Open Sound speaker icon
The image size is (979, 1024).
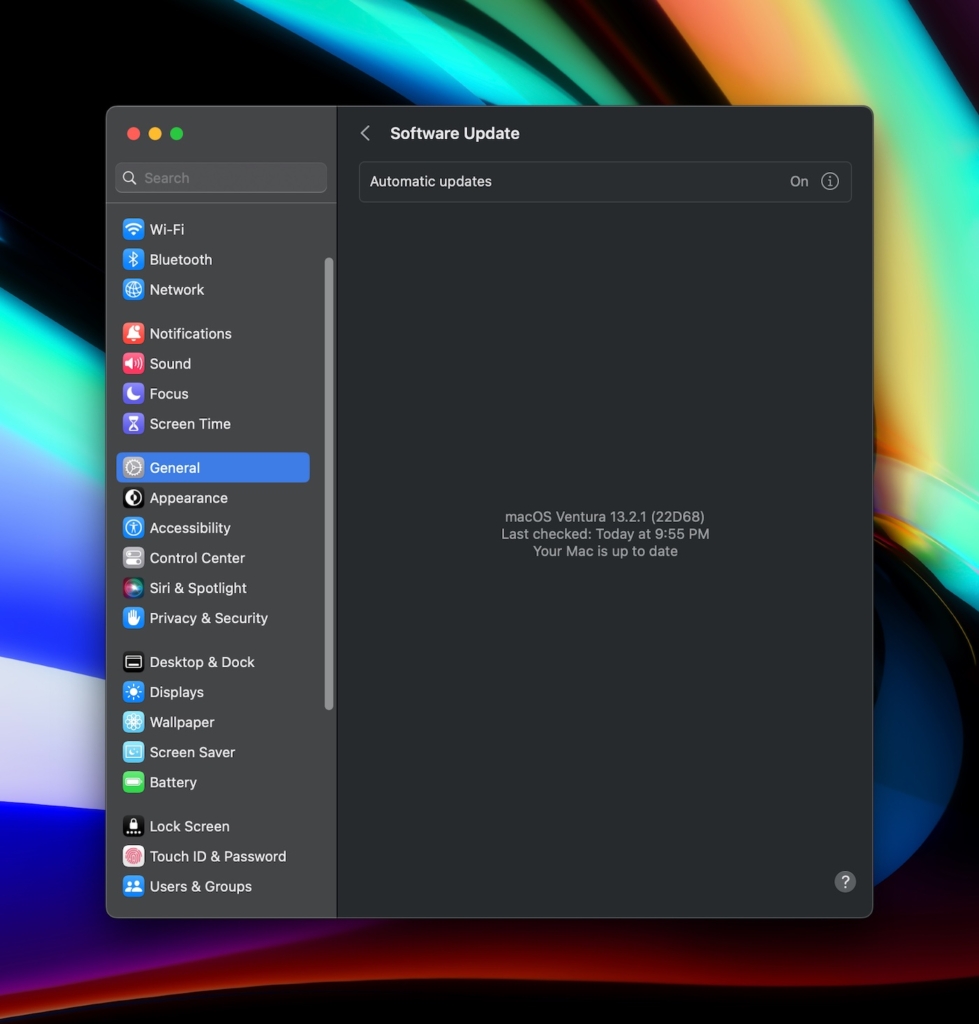[x=133, y=363]
